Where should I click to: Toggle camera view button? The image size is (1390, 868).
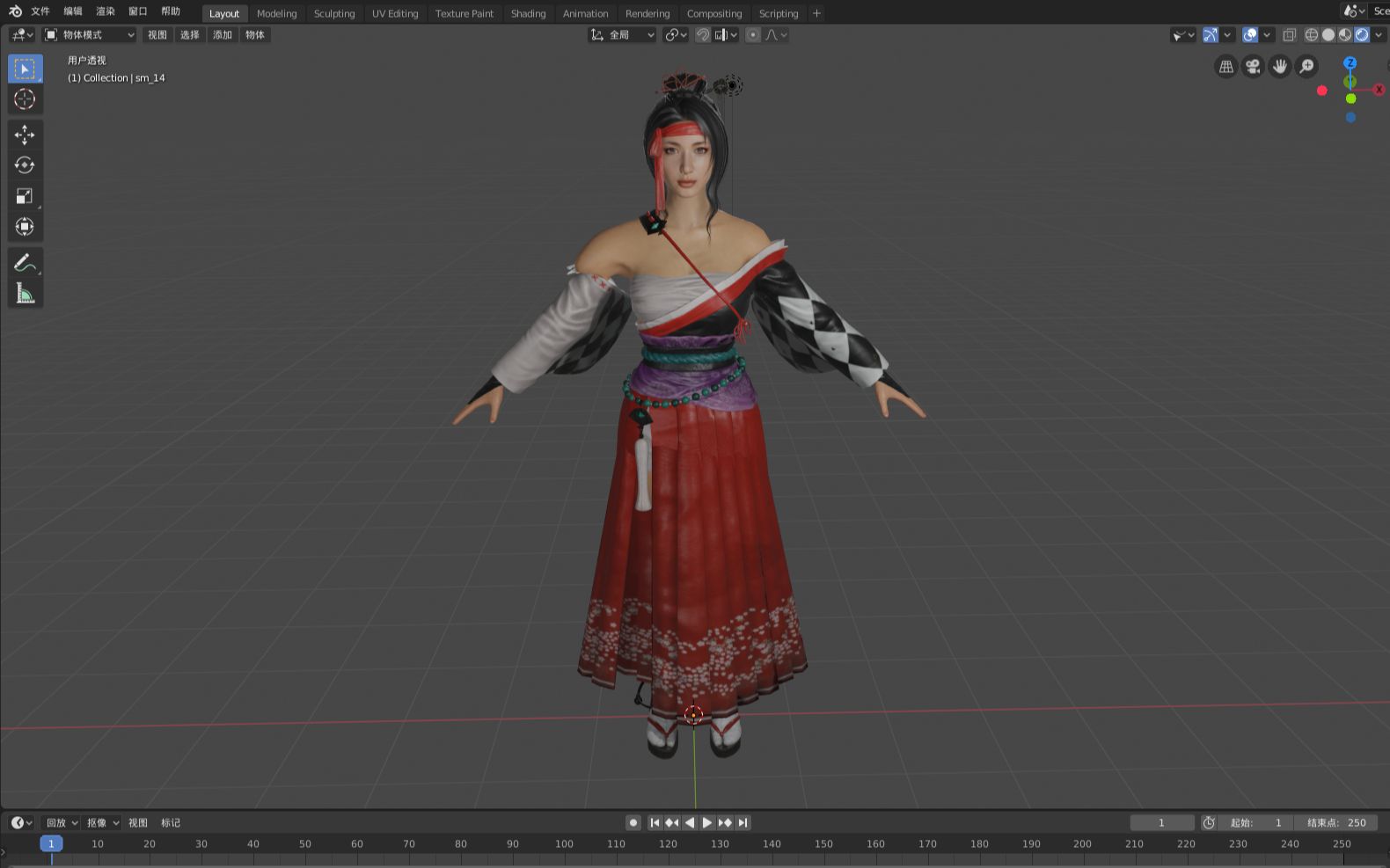(1253, 67)
